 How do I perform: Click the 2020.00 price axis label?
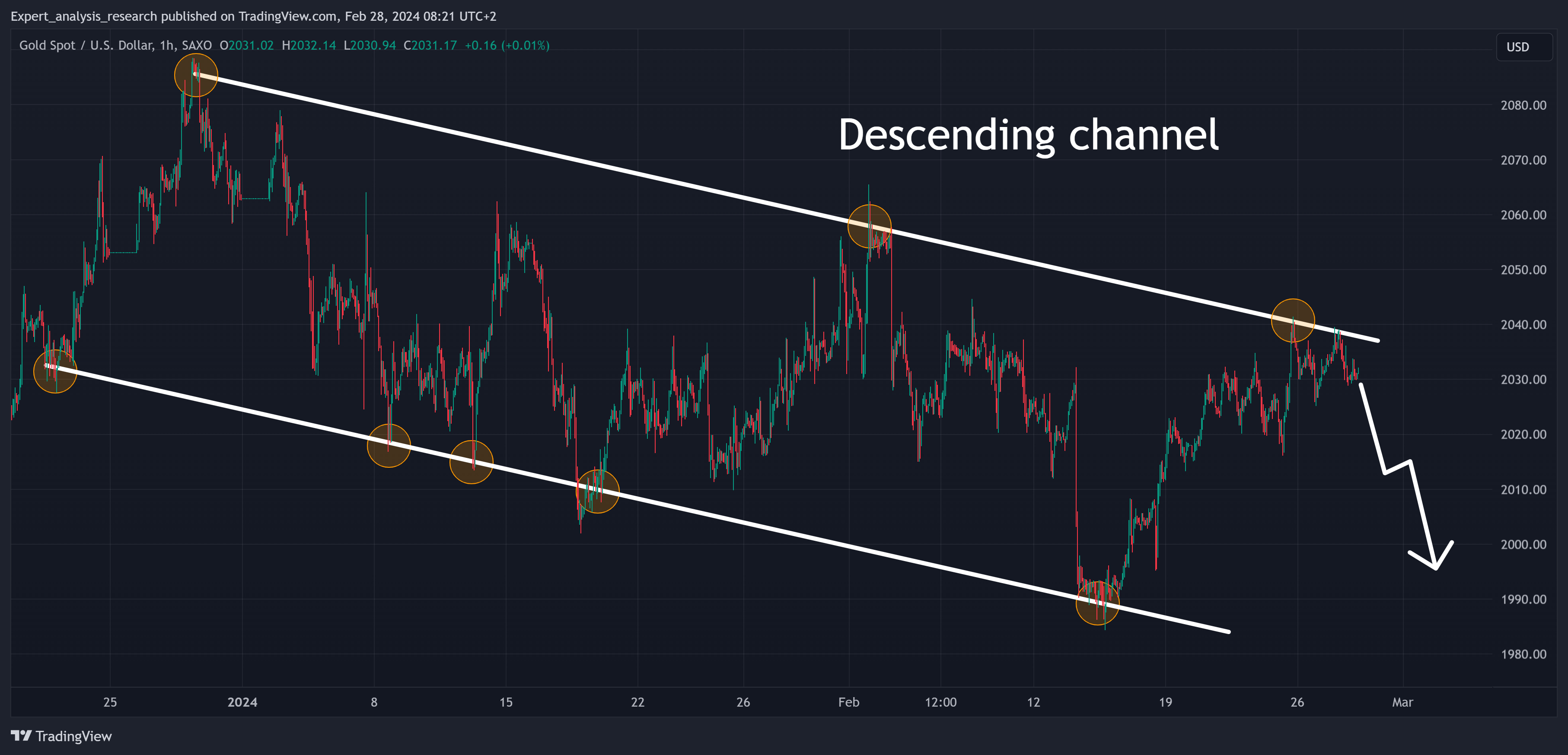click(x=1523, y=435)
